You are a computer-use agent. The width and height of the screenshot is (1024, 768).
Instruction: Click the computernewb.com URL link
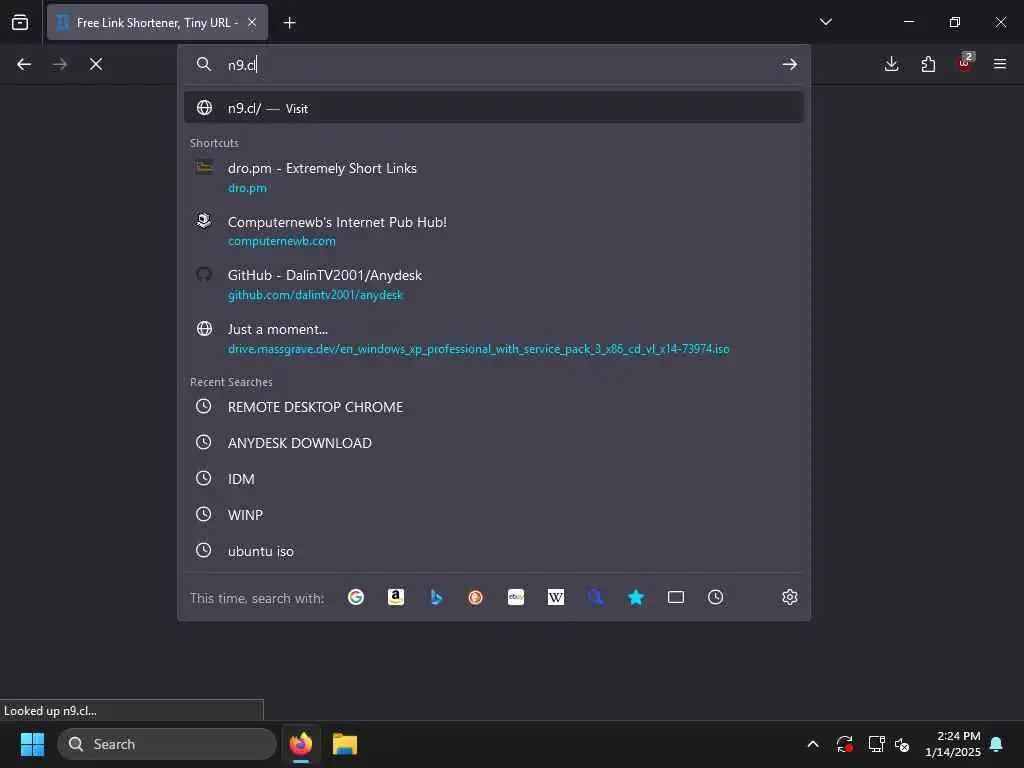(281, 242)
